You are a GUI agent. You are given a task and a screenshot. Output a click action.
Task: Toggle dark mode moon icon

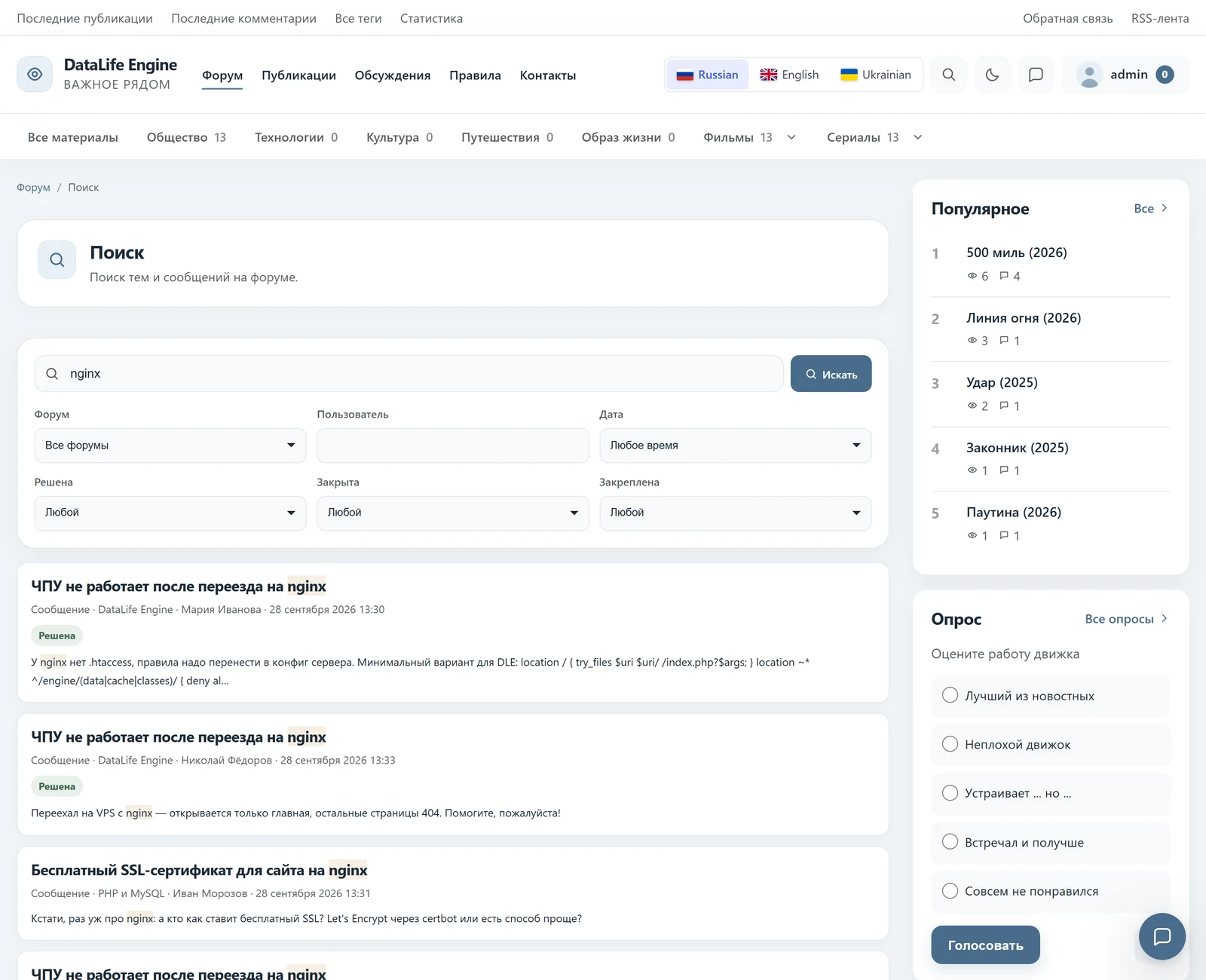click(x=992, y=75)
